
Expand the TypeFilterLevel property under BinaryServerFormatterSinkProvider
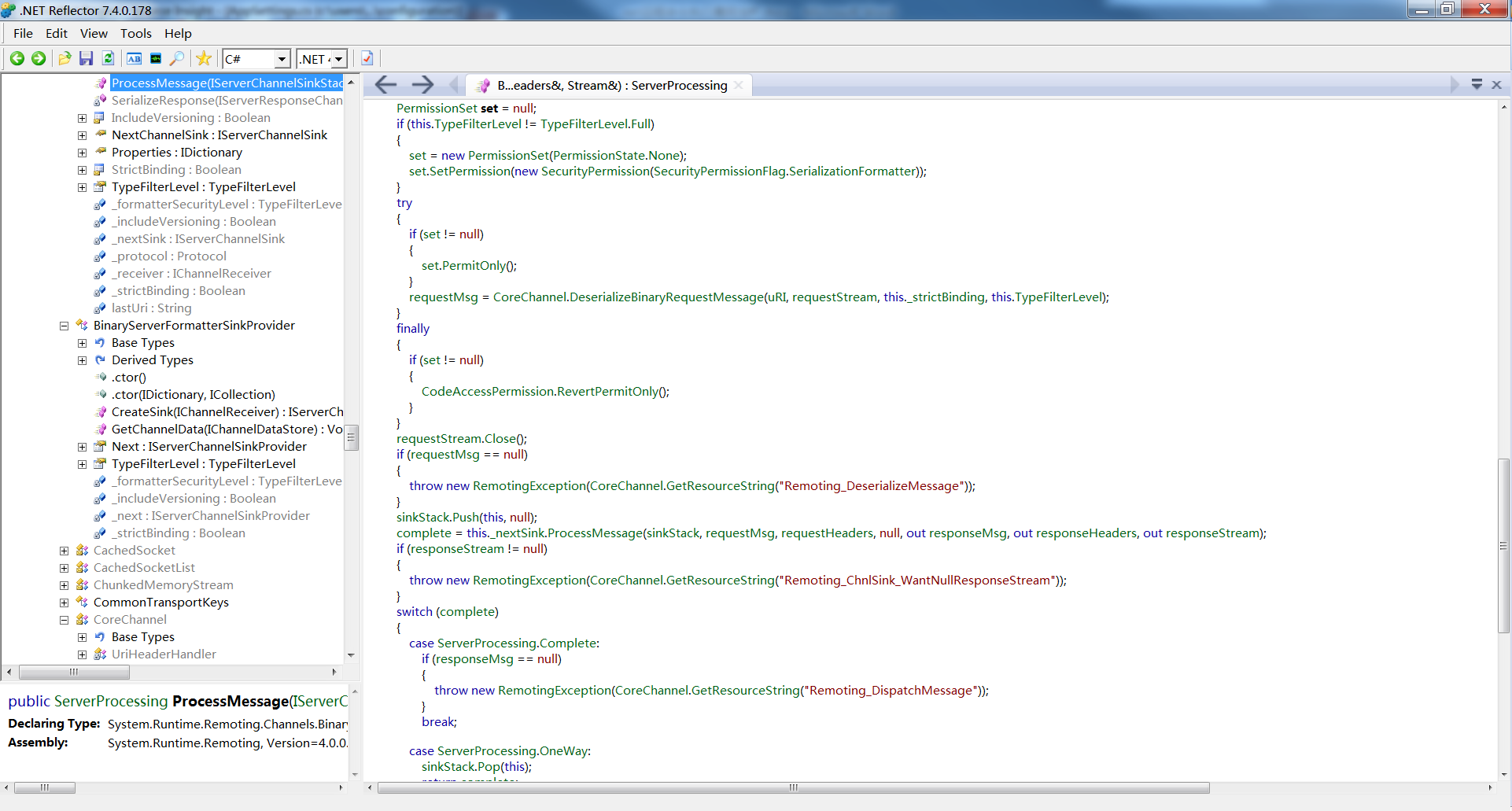click(82, 464)
